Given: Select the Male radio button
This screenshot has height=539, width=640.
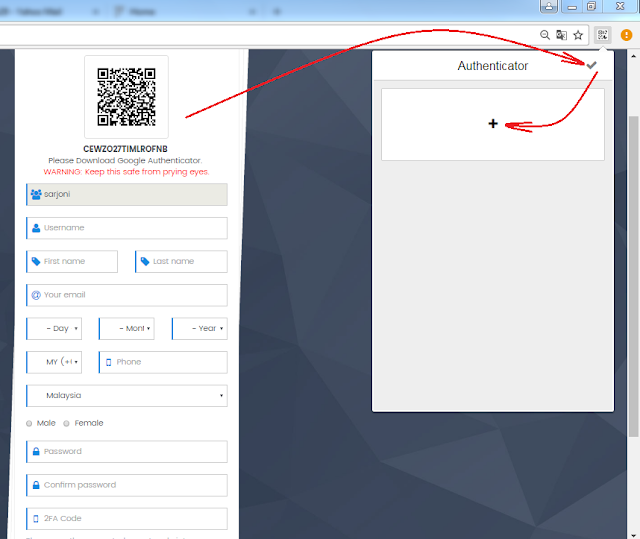Looking at the screenshot, I should point(29,424).
